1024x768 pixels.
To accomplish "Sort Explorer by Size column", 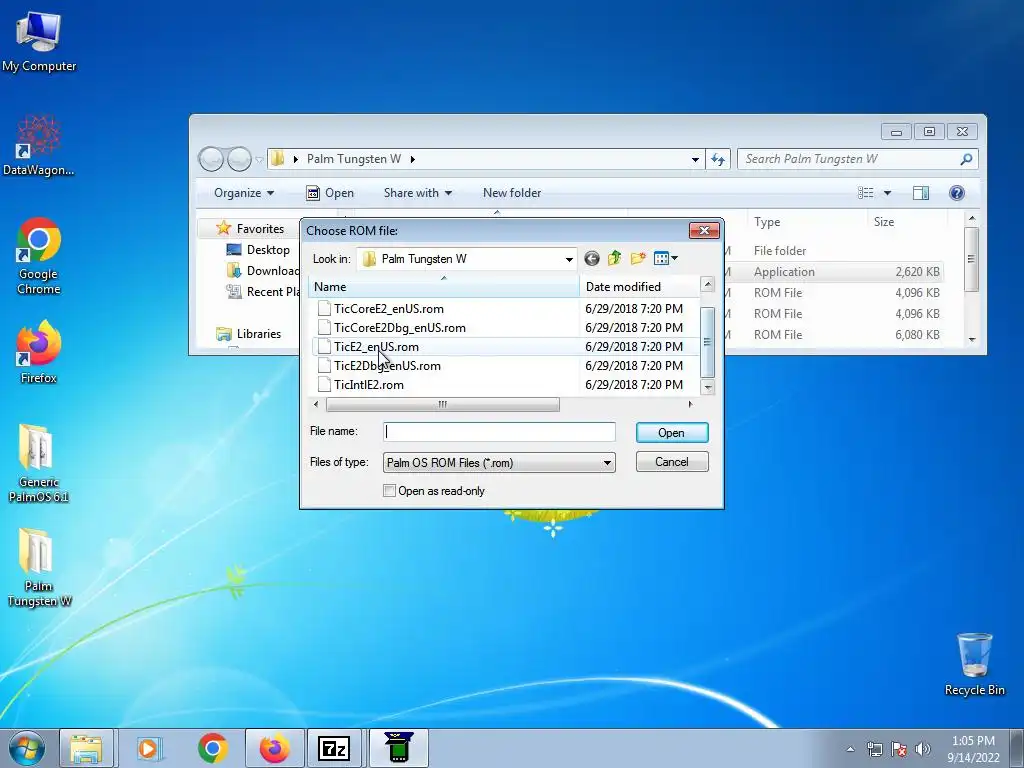I will (x=906, y=222).
